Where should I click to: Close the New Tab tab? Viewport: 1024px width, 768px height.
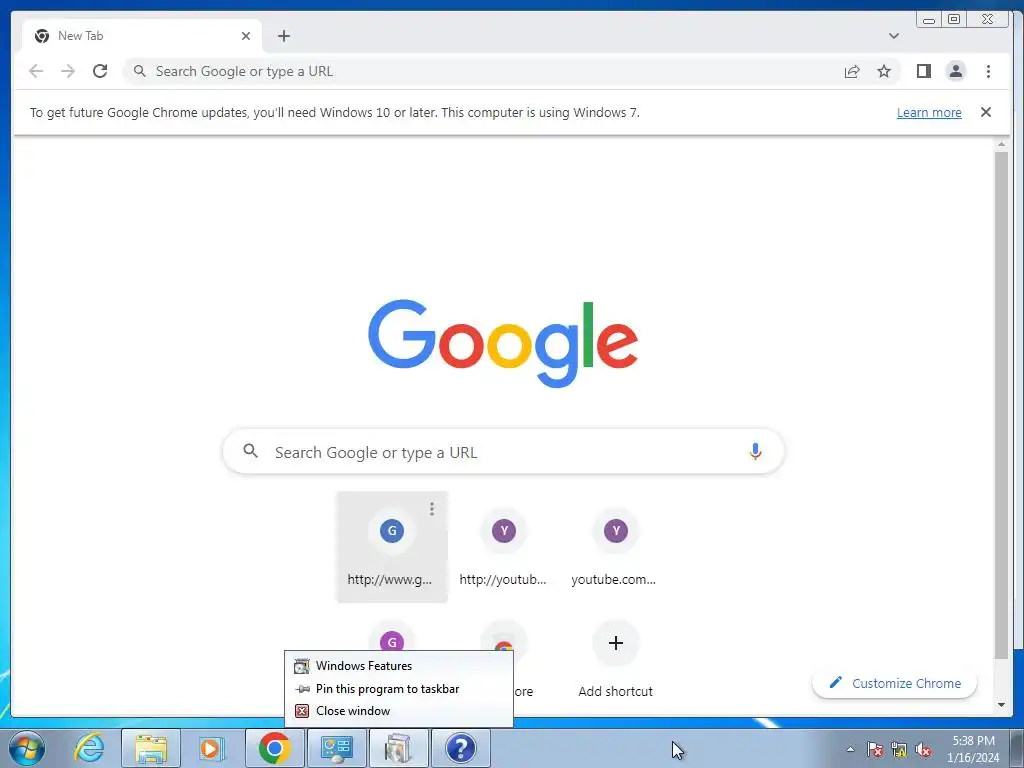click(x=246, y=36)
